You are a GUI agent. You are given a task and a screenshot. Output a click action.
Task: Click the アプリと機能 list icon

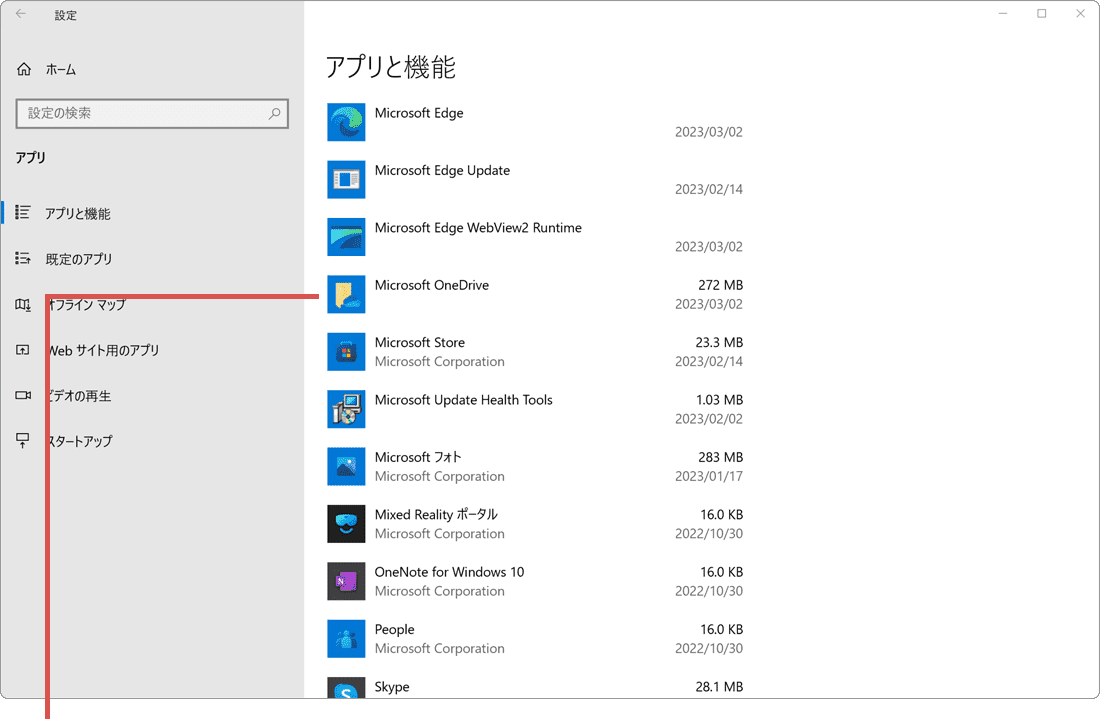(22, 213)
